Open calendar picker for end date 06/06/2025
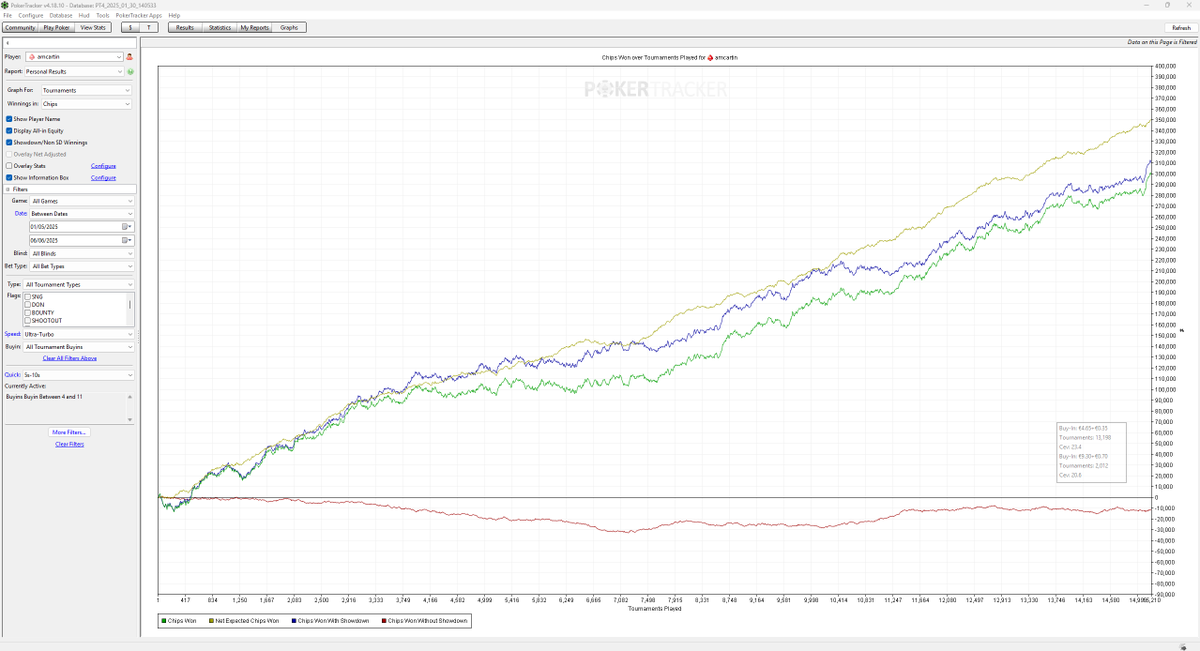The image size is (1200, 651). pyautogui.click(x=127, y=240)
